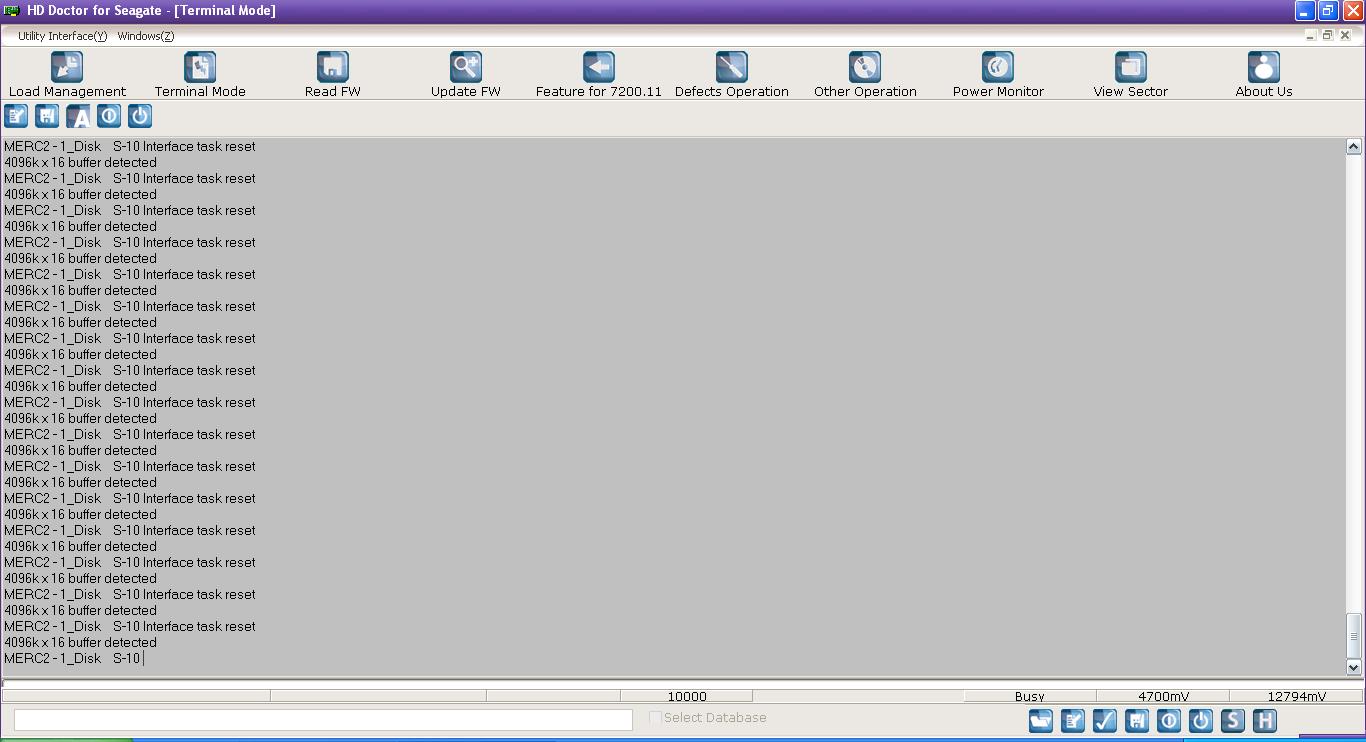This screenshot has width=1366, height=742.
Task: Click the checklist-edit icon under Load Management
Action: [16, 116]
